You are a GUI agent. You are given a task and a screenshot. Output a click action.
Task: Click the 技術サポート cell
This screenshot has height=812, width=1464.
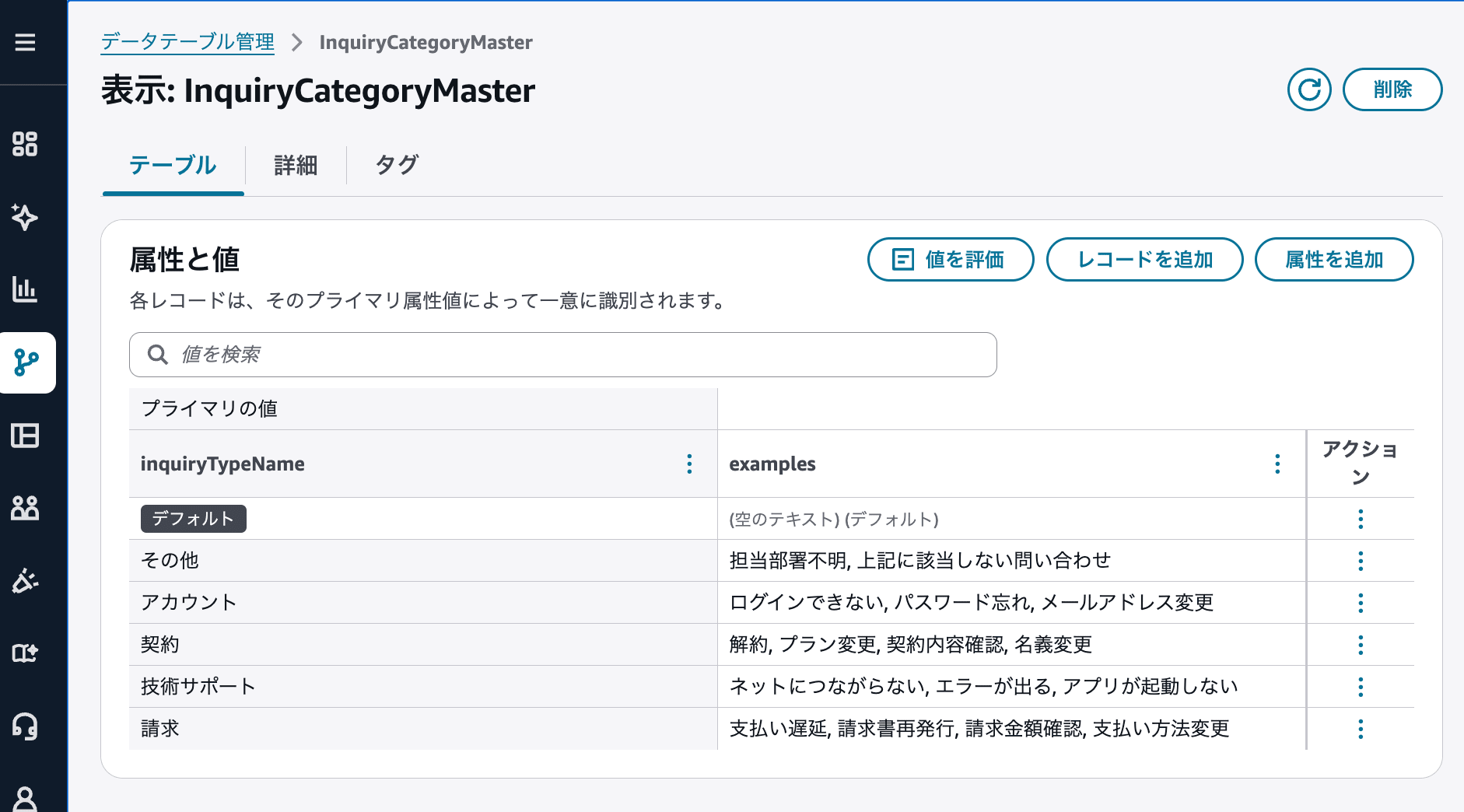click(x=423, y=687)
